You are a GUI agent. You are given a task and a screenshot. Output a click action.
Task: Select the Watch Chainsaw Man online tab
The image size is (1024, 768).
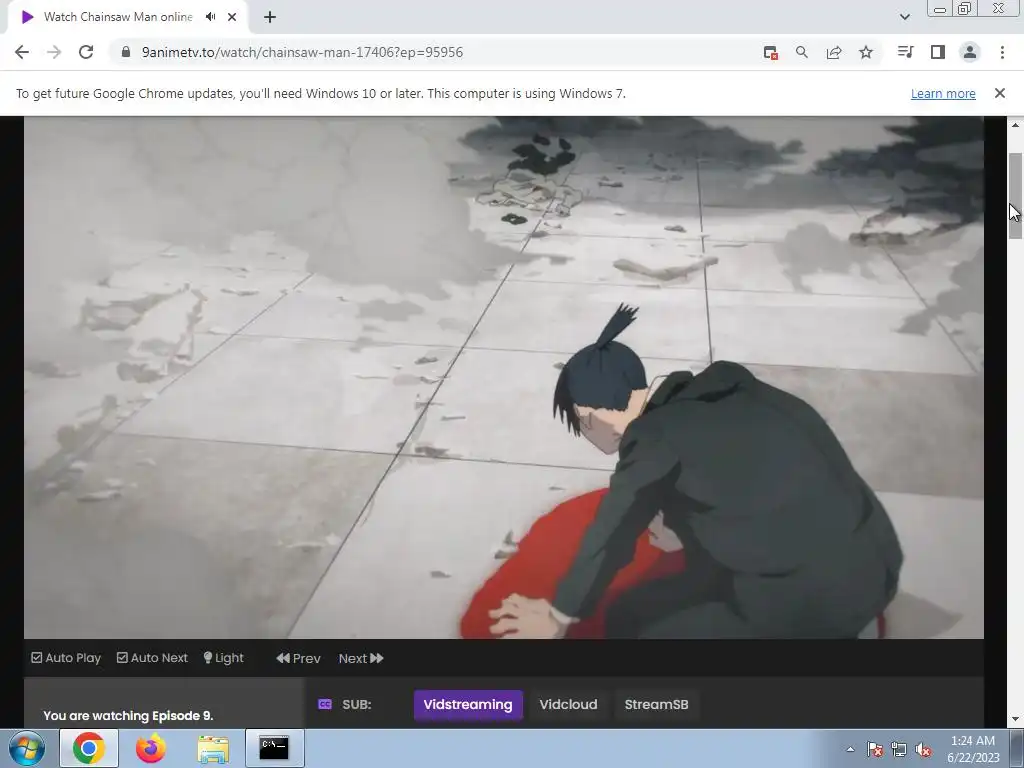click(118, 17)
